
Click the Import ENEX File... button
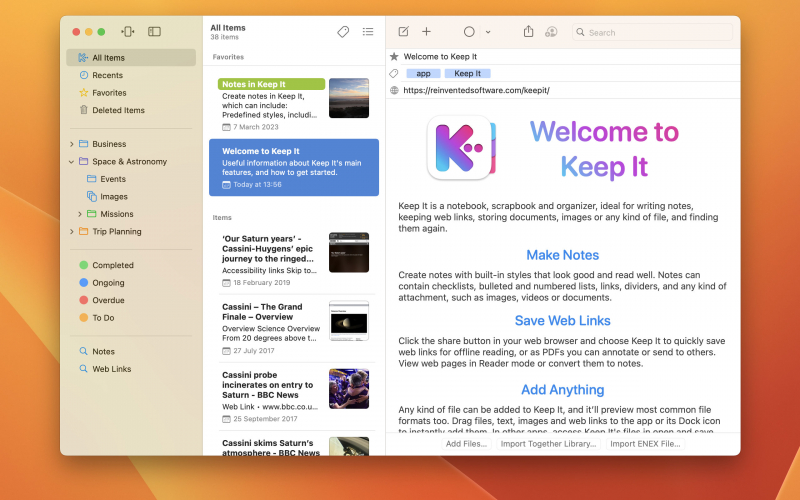click(645, 444)
